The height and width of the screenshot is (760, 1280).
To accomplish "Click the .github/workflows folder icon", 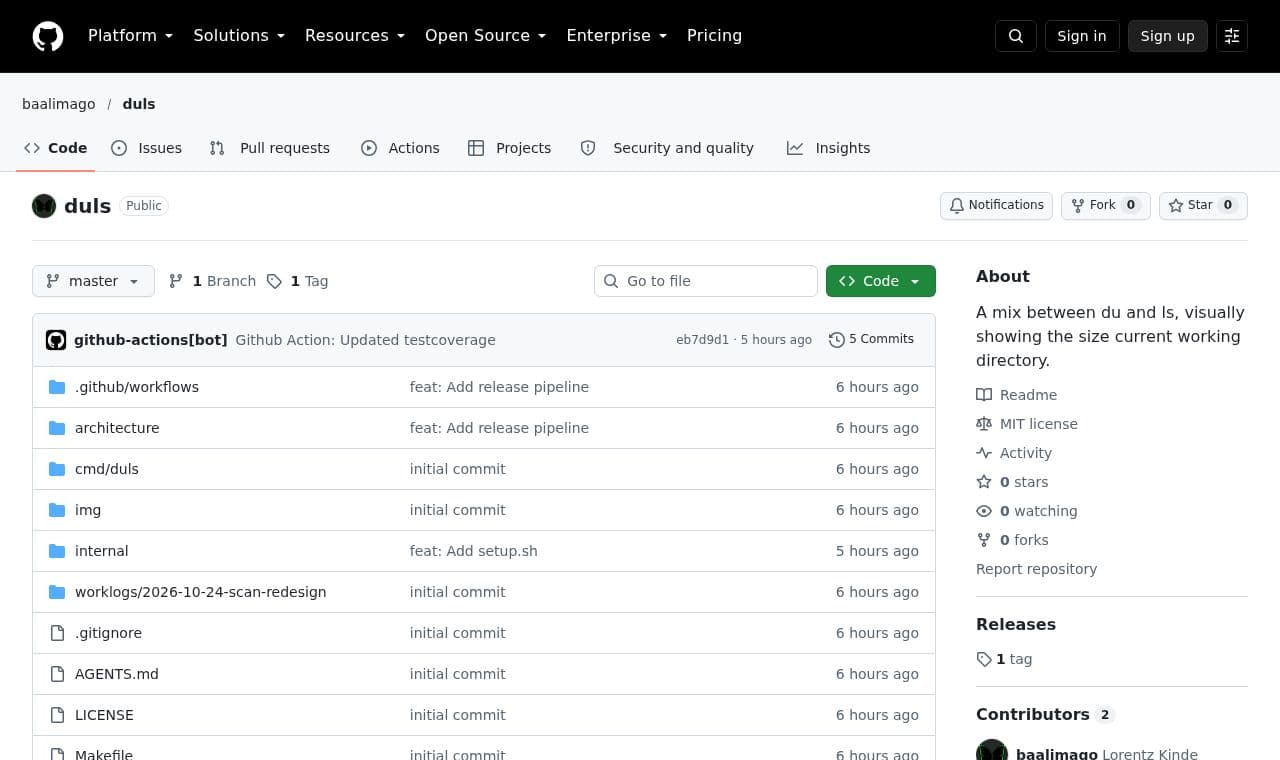I will coord(57,387).
